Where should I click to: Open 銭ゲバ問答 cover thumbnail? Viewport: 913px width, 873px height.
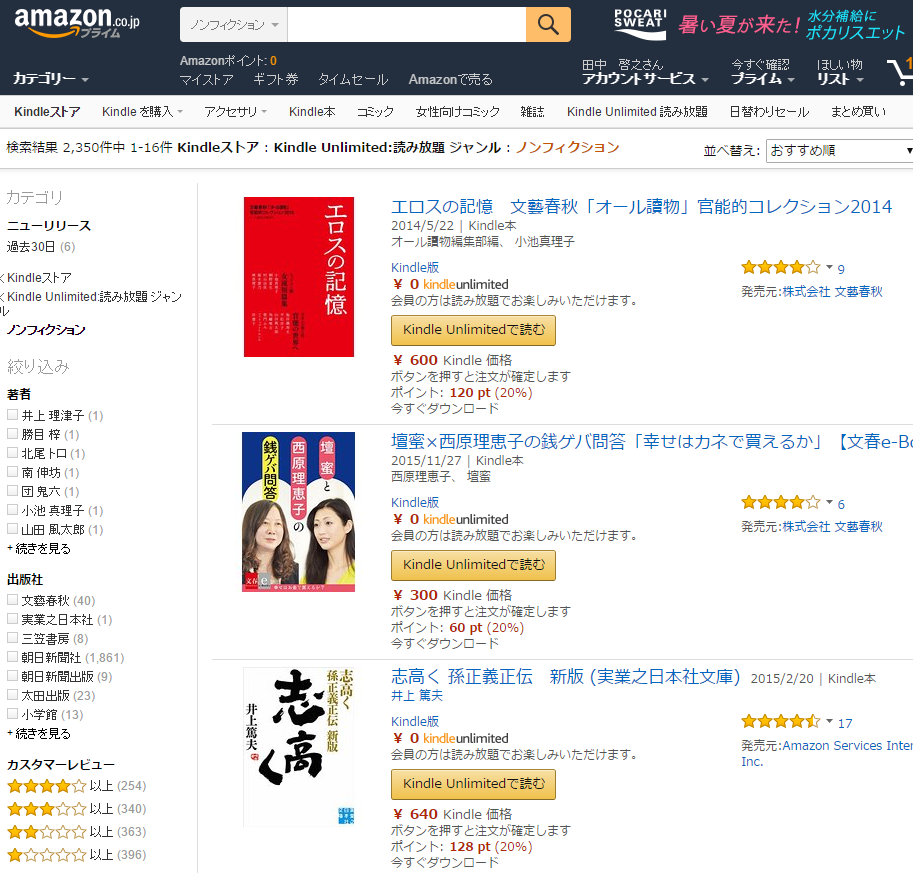pyautogui.click(x=298, y=512)
